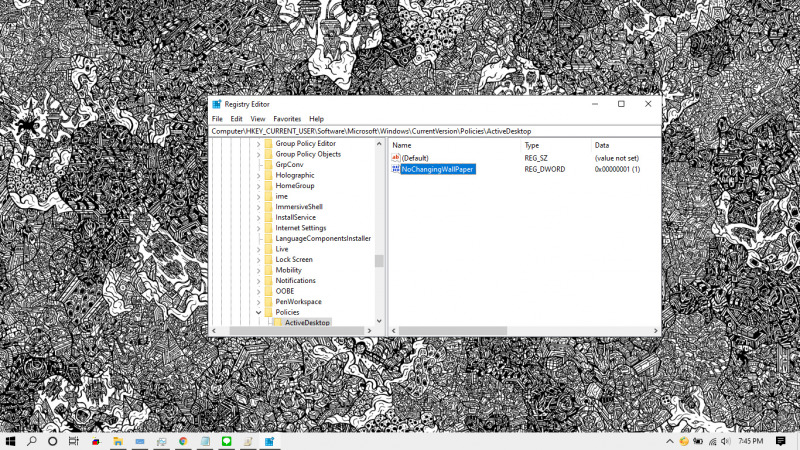Click the ActiveDesktop folder icon

(x=278, y=322)
